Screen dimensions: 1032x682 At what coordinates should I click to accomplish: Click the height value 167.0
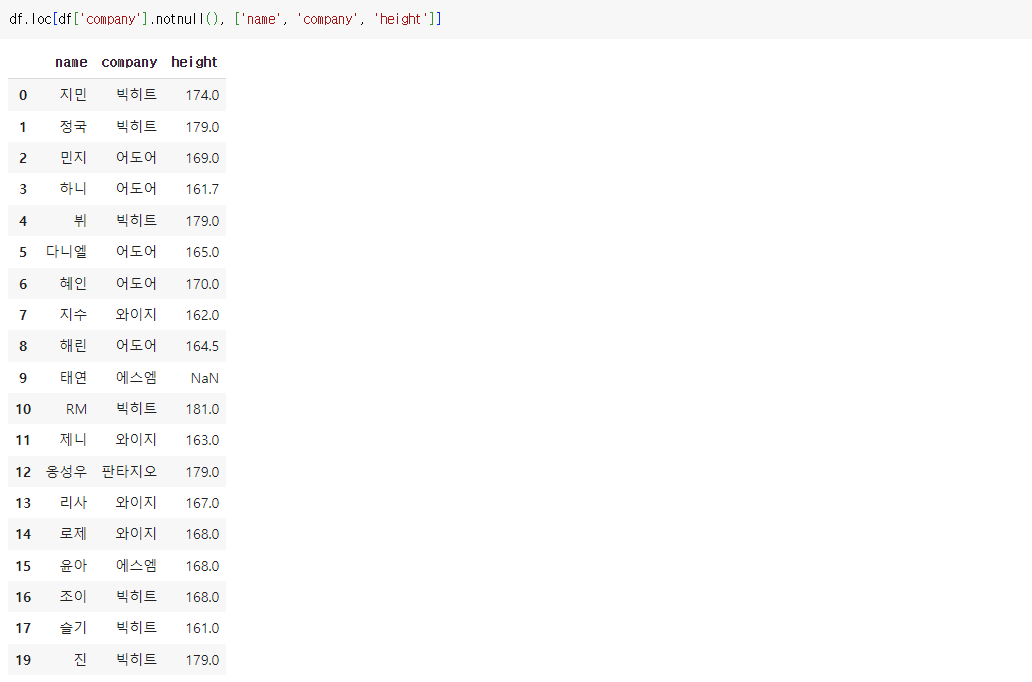202,504
